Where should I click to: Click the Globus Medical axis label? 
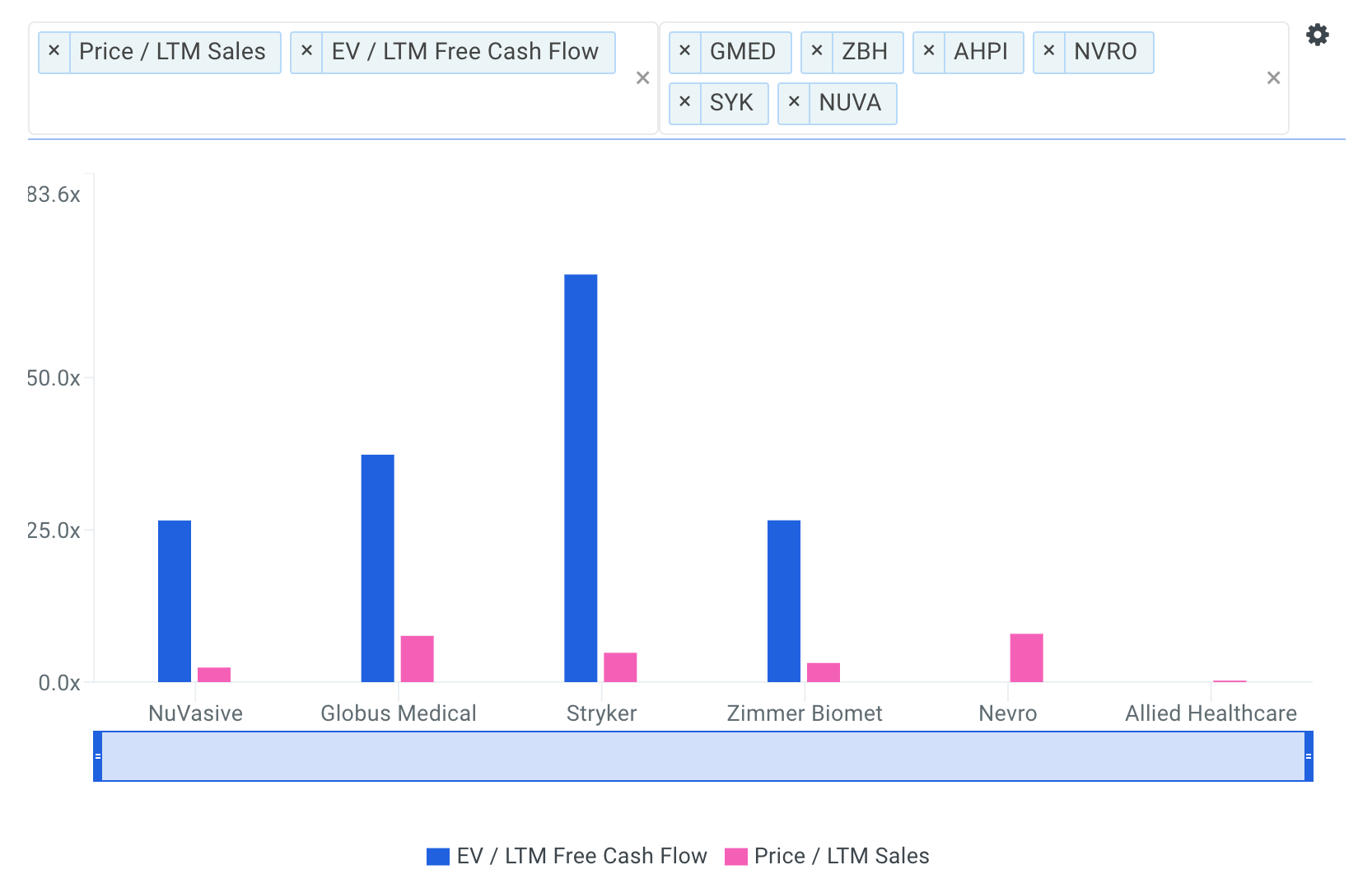point(399,713)
